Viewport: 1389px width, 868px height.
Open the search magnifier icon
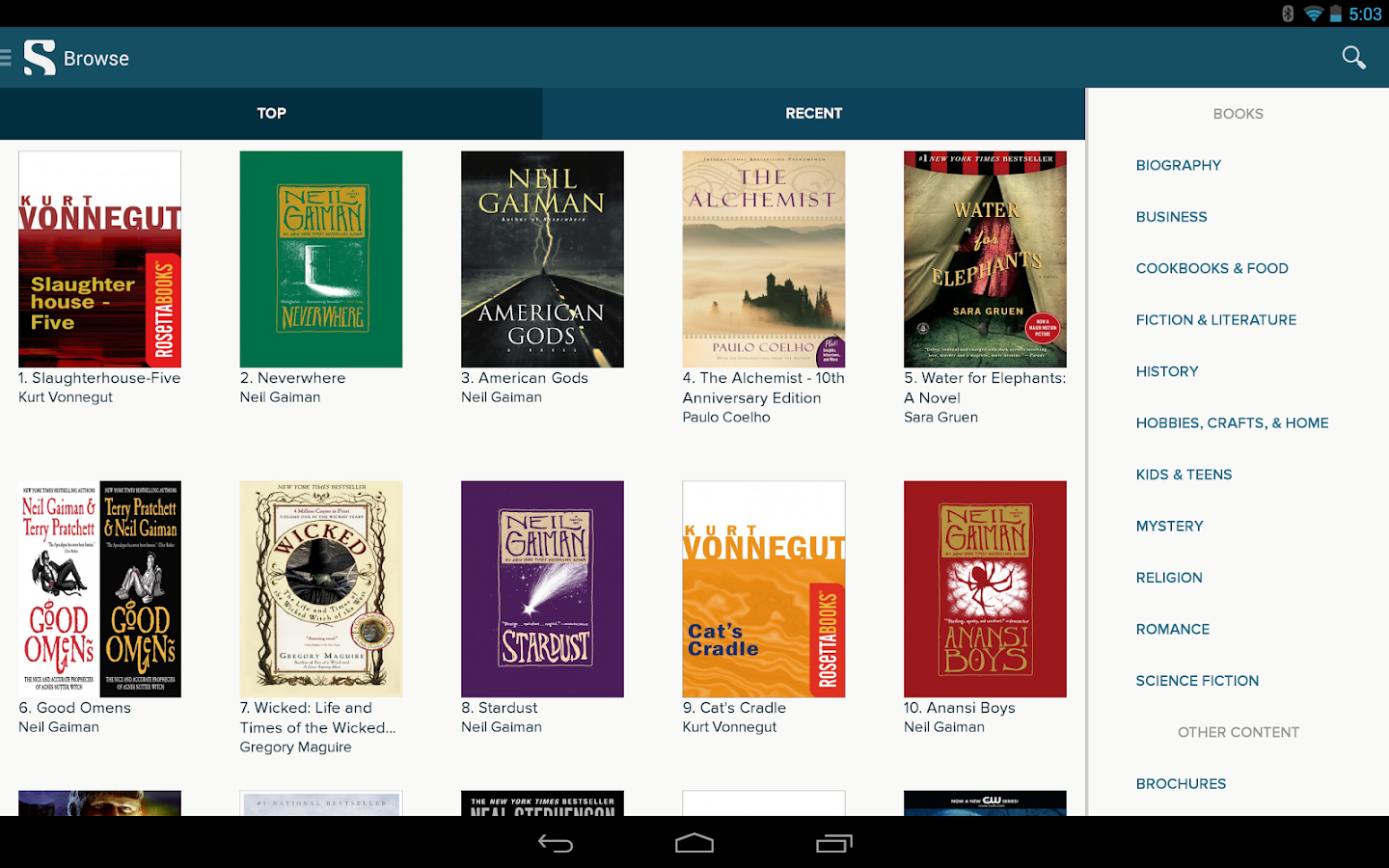tap(1354, 58)
